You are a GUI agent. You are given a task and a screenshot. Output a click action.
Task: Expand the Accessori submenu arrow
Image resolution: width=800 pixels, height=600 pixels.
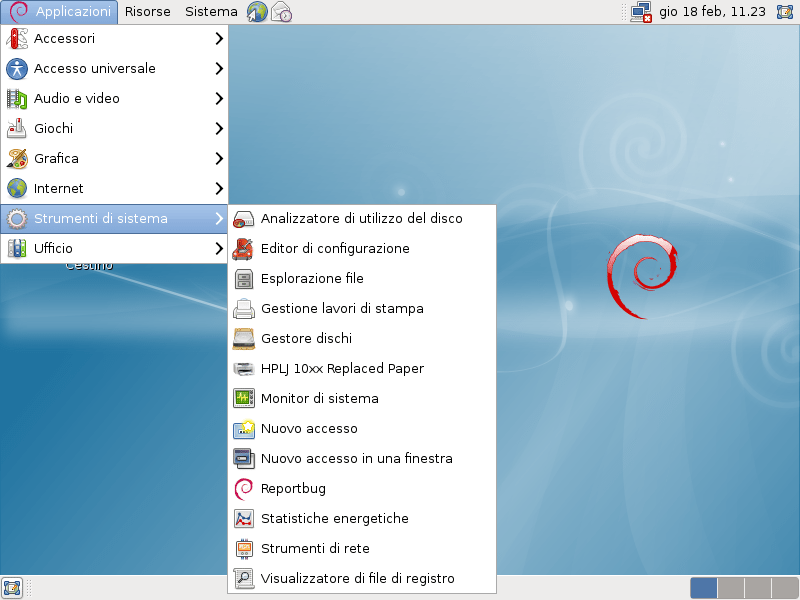tap(218, 39)
